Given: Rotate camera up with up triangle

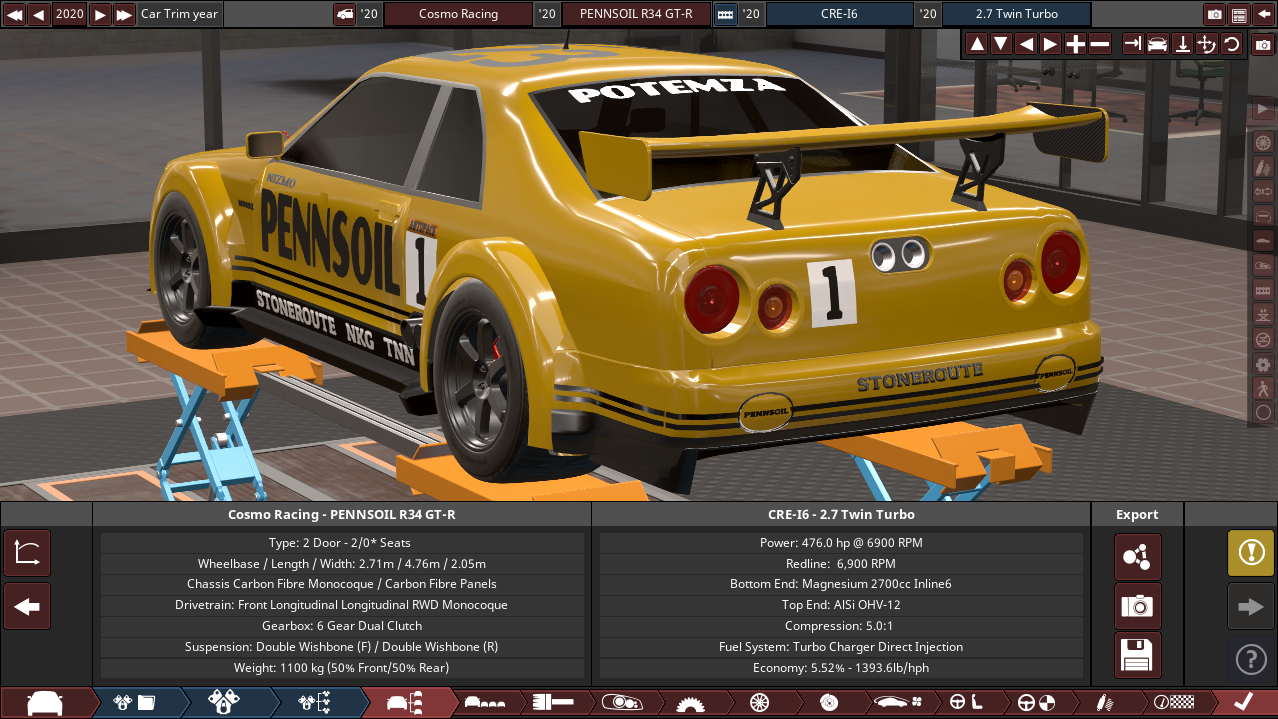Looking at the screenshot, I should tap(977, 44).
